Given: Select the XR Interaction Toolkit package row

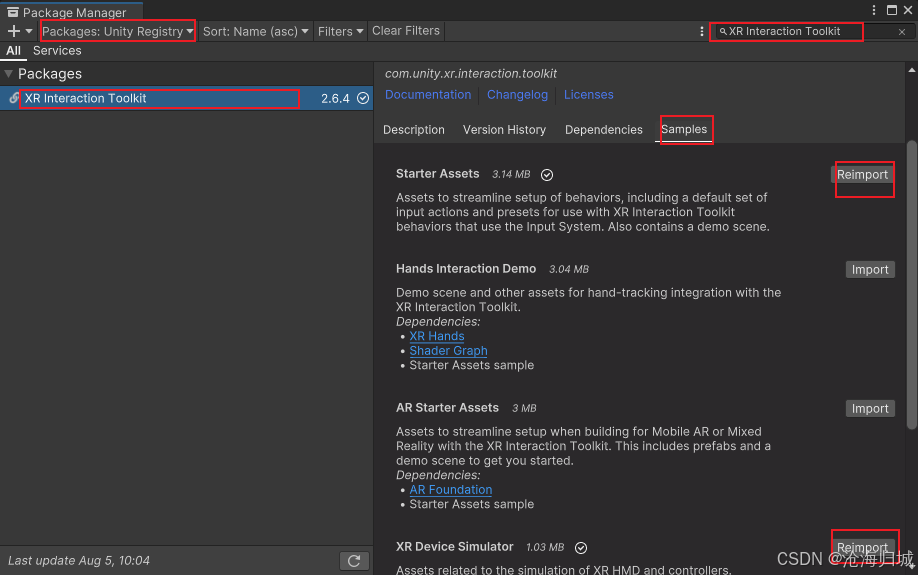Looking at the screenshot, I should [x=186, y=98].
